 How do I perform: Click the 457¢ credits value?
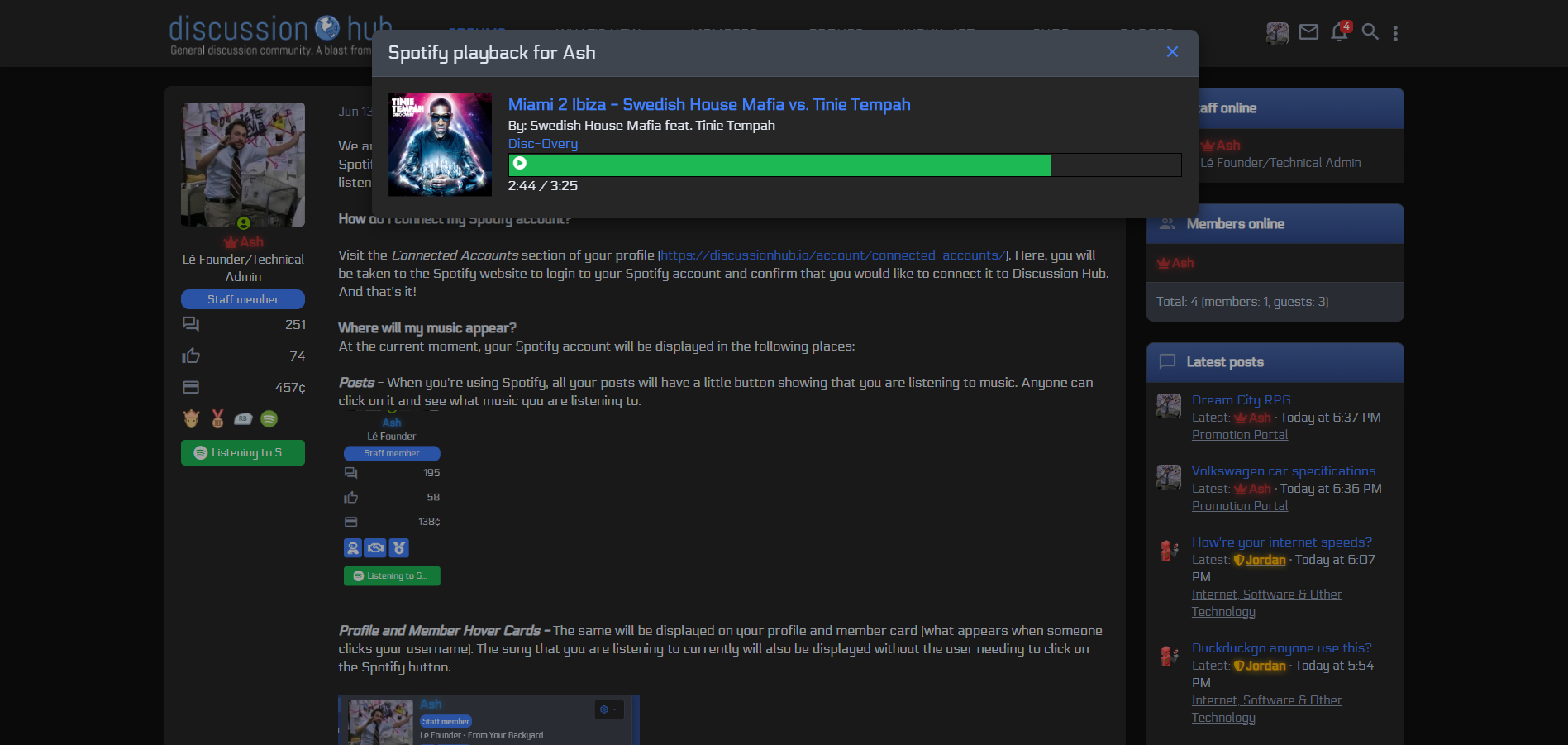(290, 388)
